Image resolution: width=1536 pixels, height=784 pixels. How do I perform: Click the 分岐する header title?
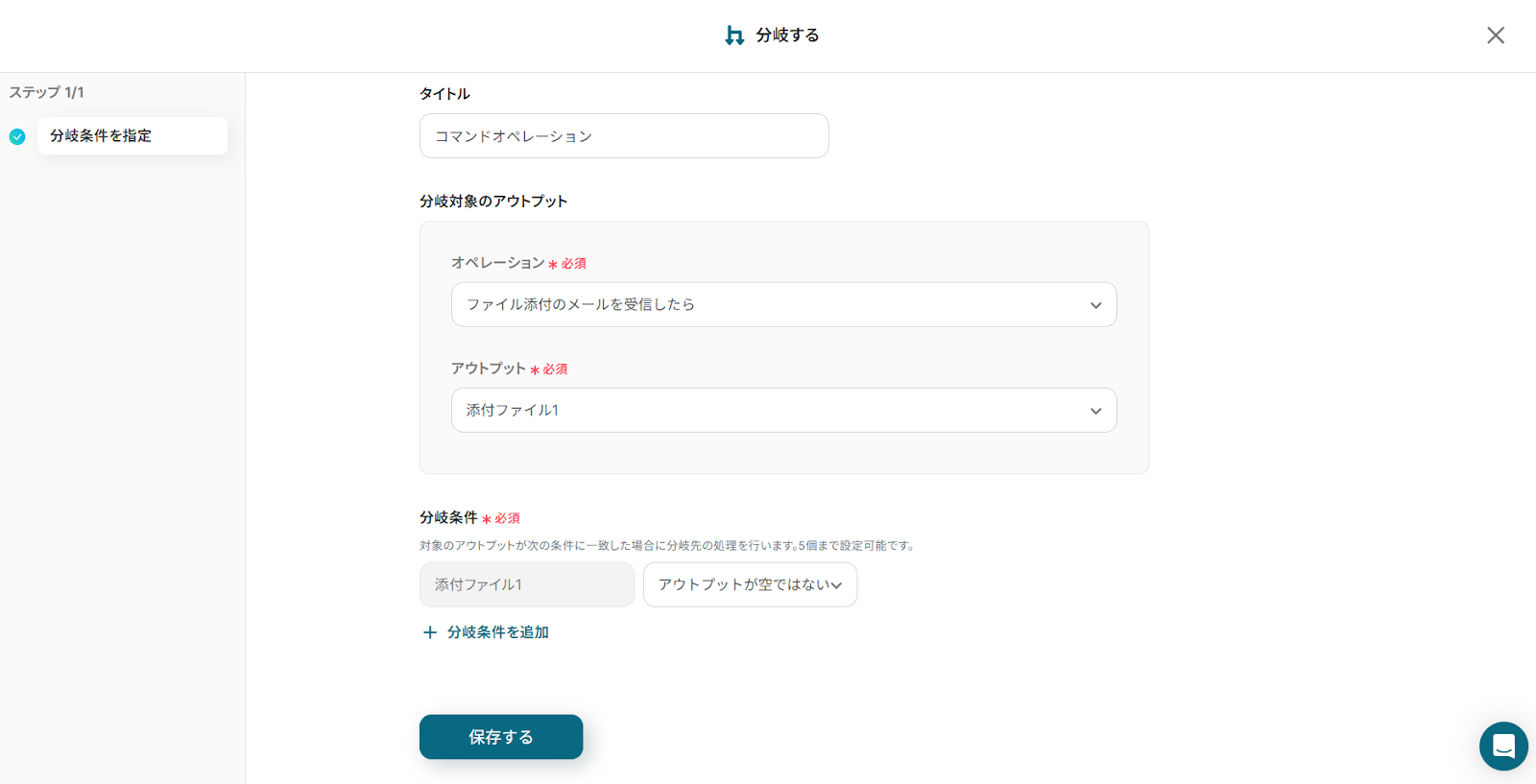[x=787, y=36]
